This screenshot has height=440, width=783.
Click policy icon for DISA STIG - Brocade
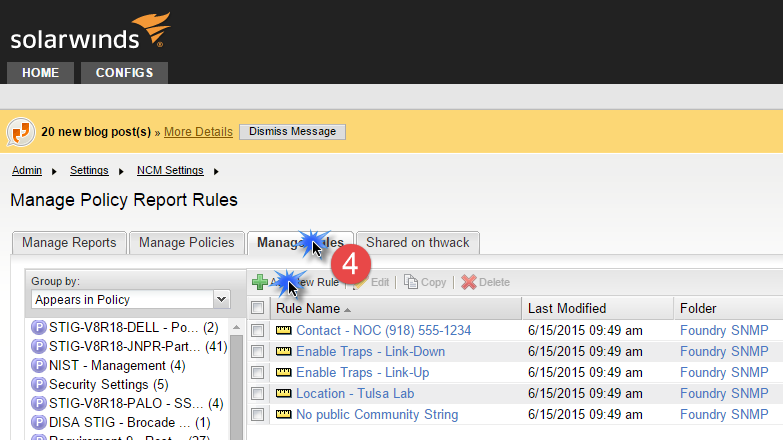click(38, 423)
